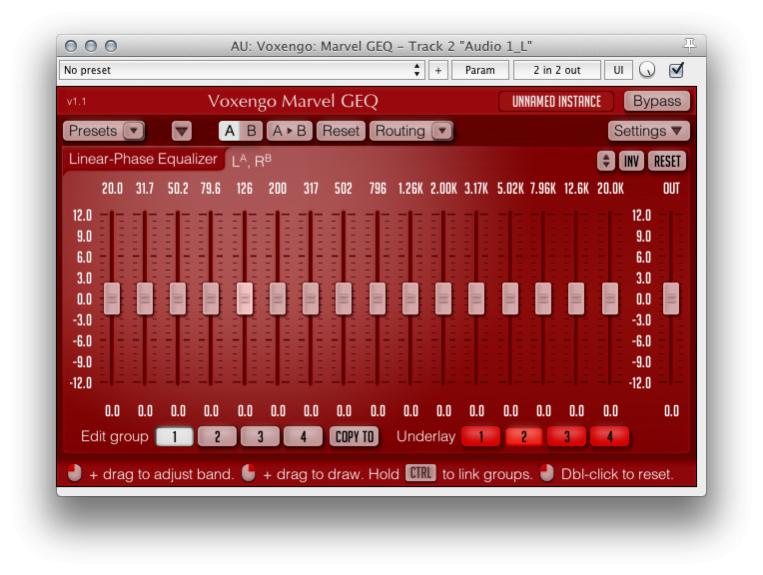Viewport: 763px width, 575px height.
Task: Click the 20.0K band slider
Action: click(610, 298)
